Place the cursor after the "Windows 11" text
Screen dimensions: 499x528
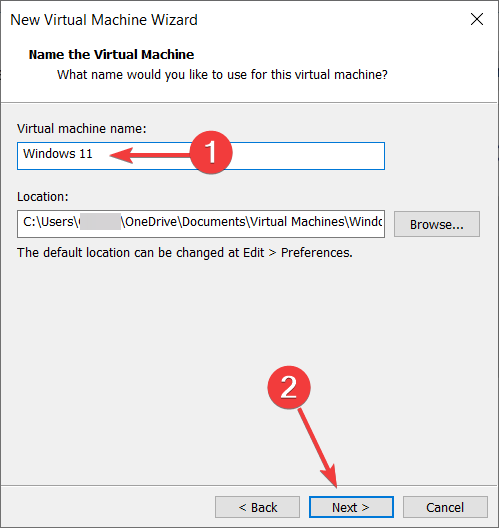pos(94,154)
